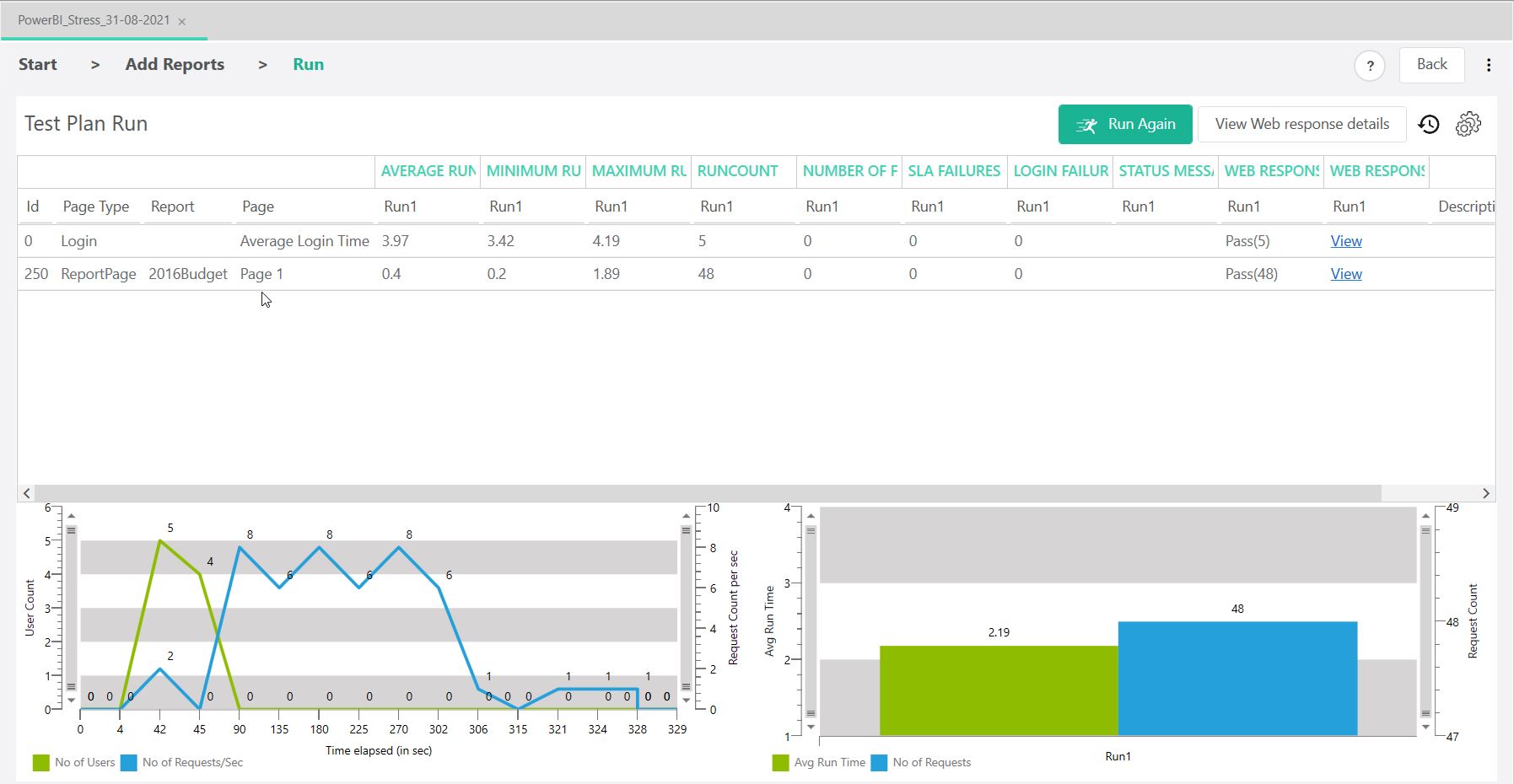Open View link for Login row
Screen dimensions: 1514x784
click(x=1345, y=241)
